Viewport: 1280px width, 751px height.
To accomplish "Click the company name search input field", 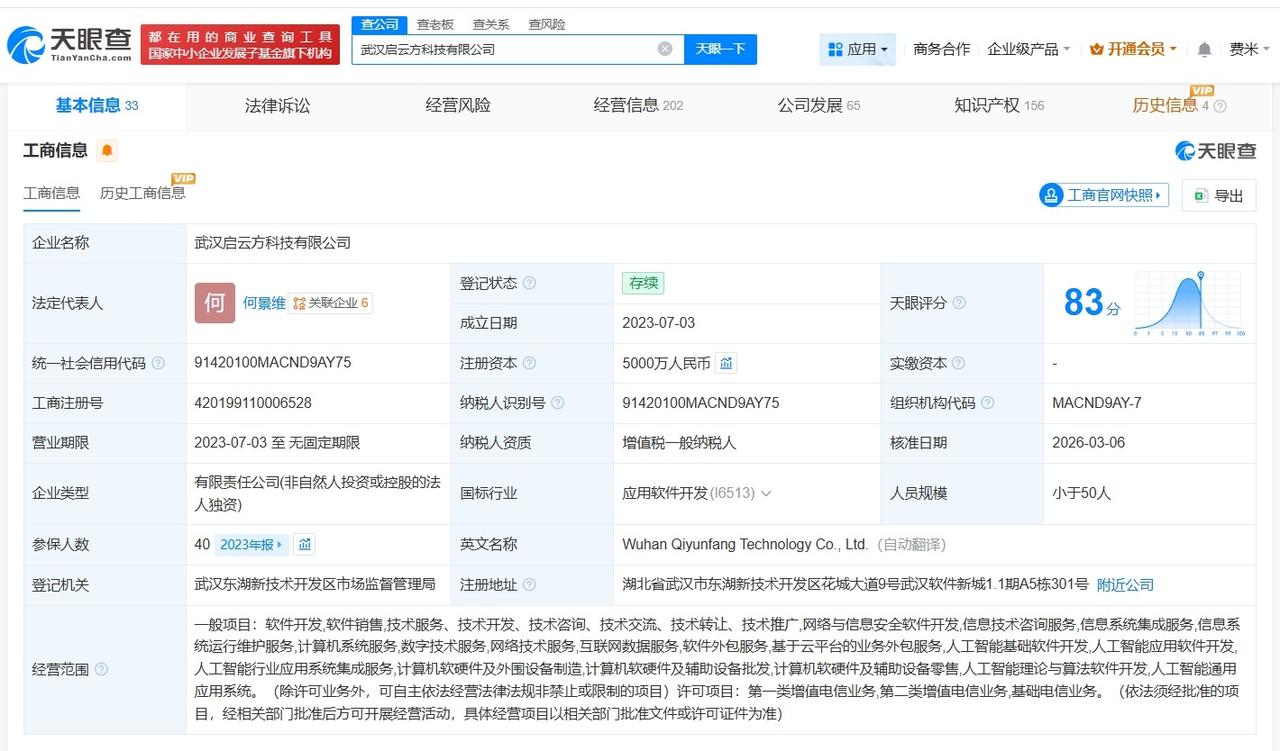I will (505, 49).
